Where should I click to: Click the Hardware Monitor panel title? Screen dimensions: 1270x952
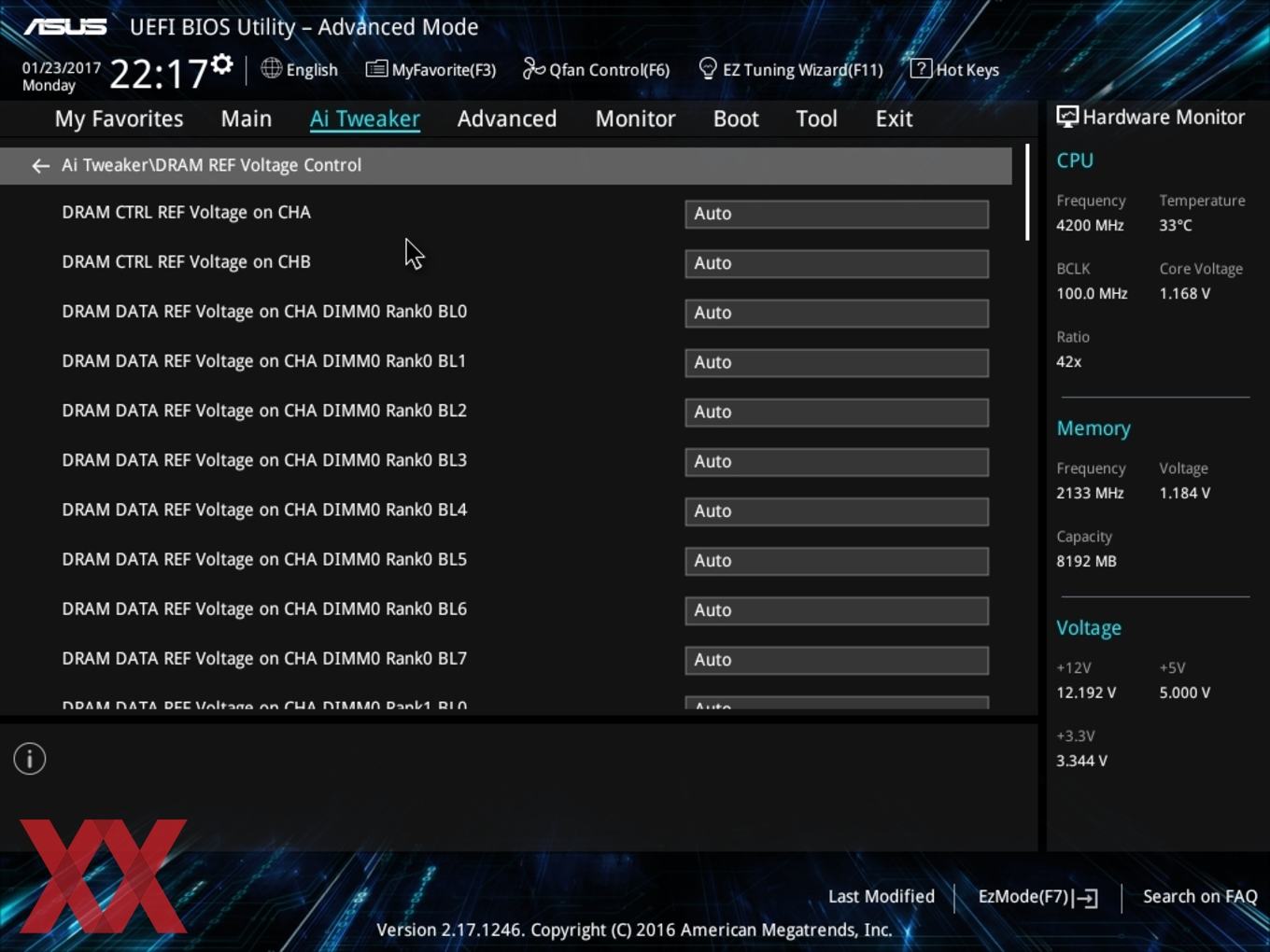[1164, 117]
